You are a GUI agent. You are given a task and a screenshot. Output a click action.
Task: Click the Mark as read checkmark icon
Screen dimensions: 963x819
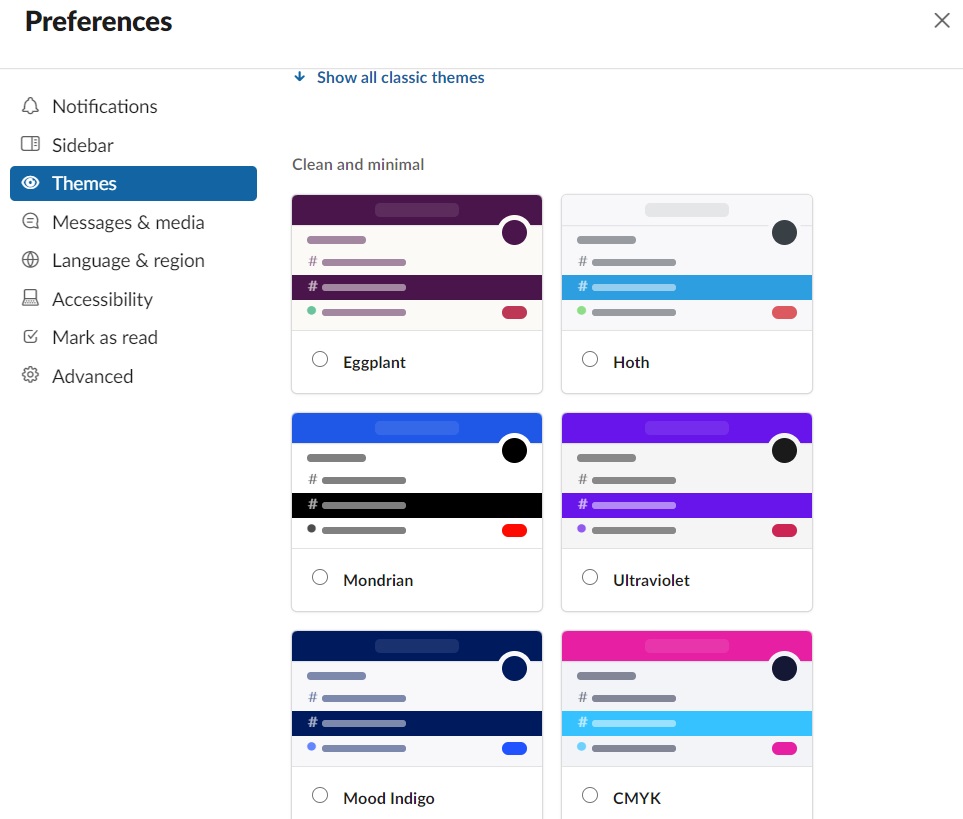tap(30, 336)
